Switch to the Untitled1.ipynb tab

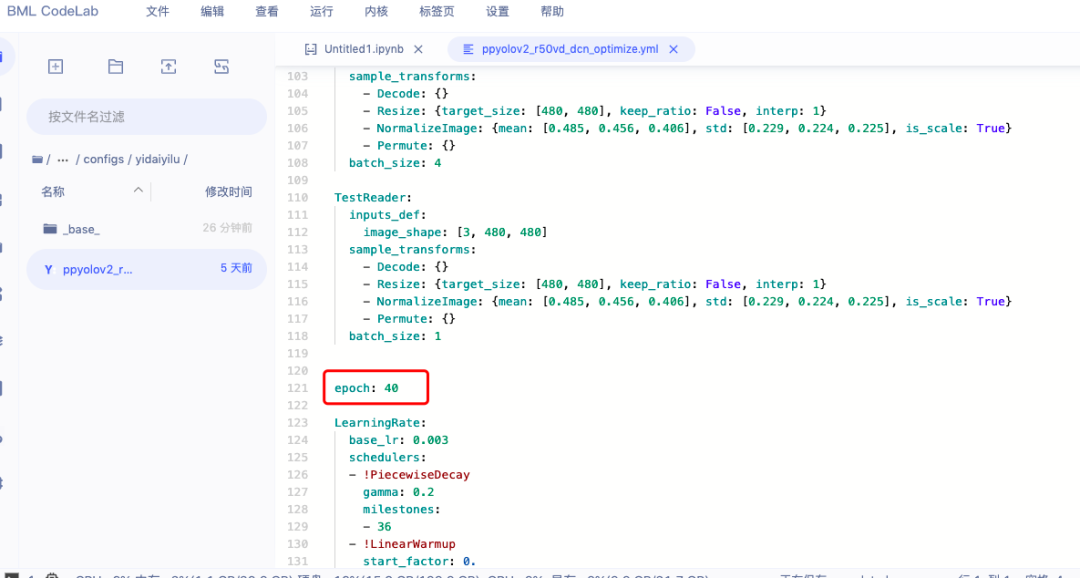coord(364,49)
